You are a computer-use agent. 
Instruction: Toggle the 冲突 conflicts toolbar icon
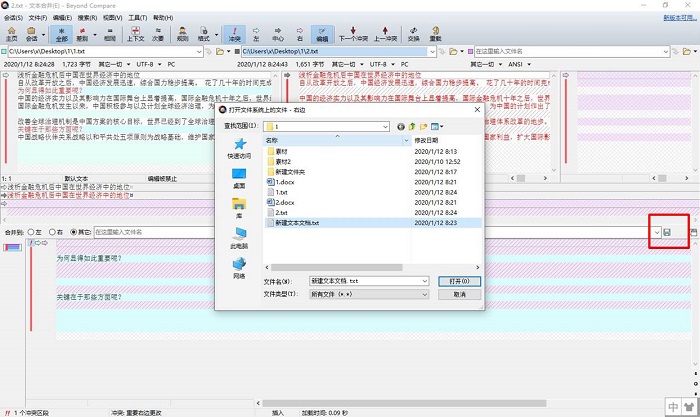tap(234, 34)
